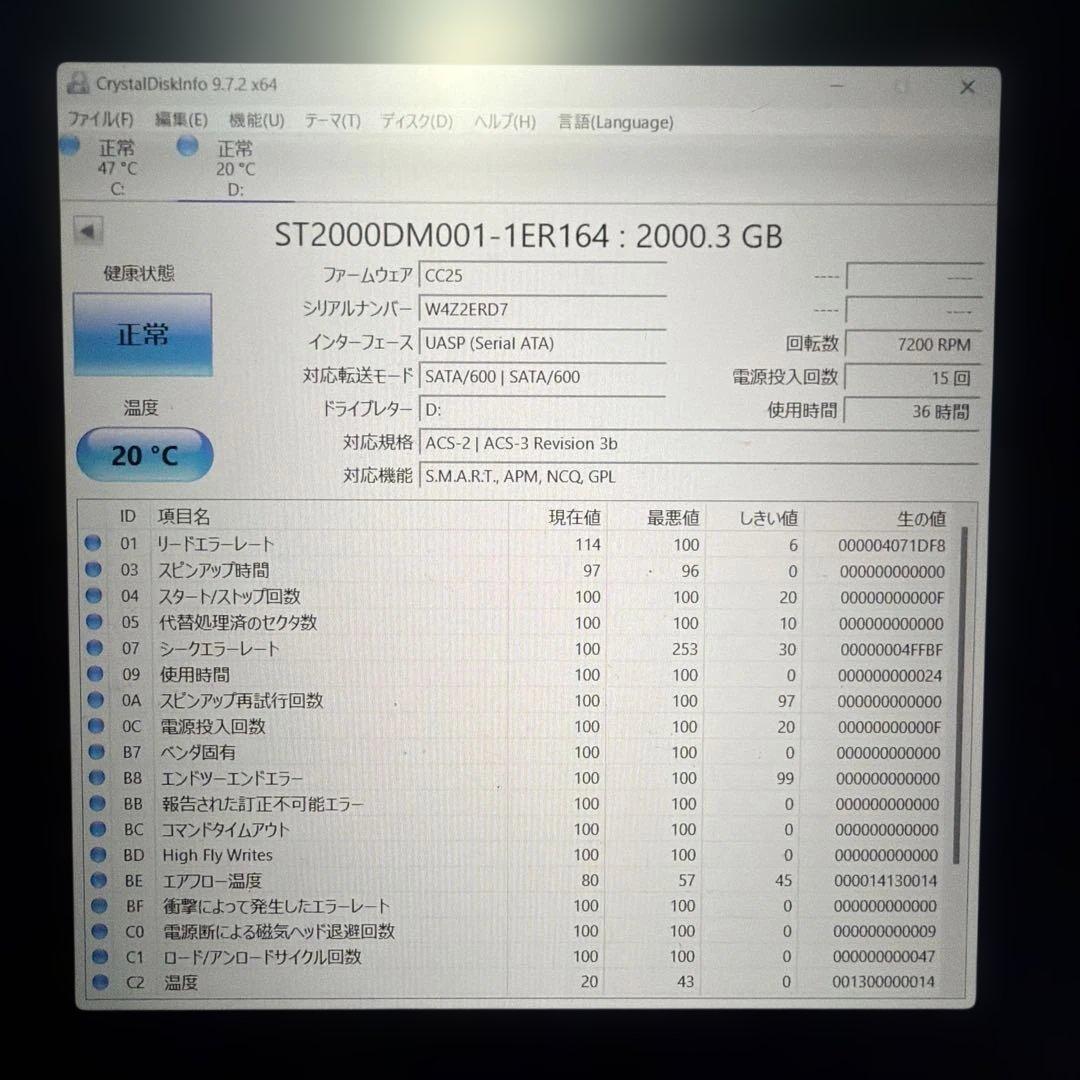1080x1080 pixels.
Task: Open the ディスク(D) menu
Action: tap(417, 122)
